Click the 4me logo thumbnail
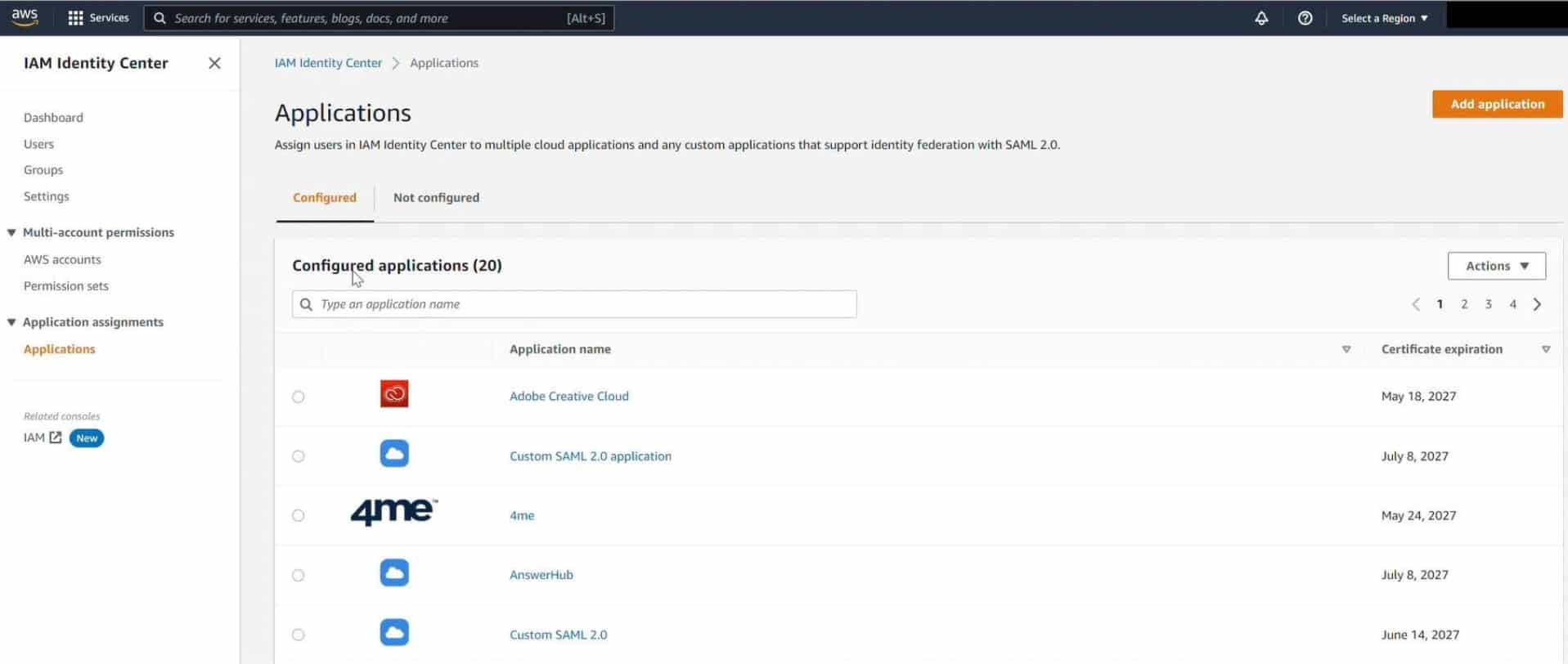This screenshot has width=1568, height=664. pos(394,513)
